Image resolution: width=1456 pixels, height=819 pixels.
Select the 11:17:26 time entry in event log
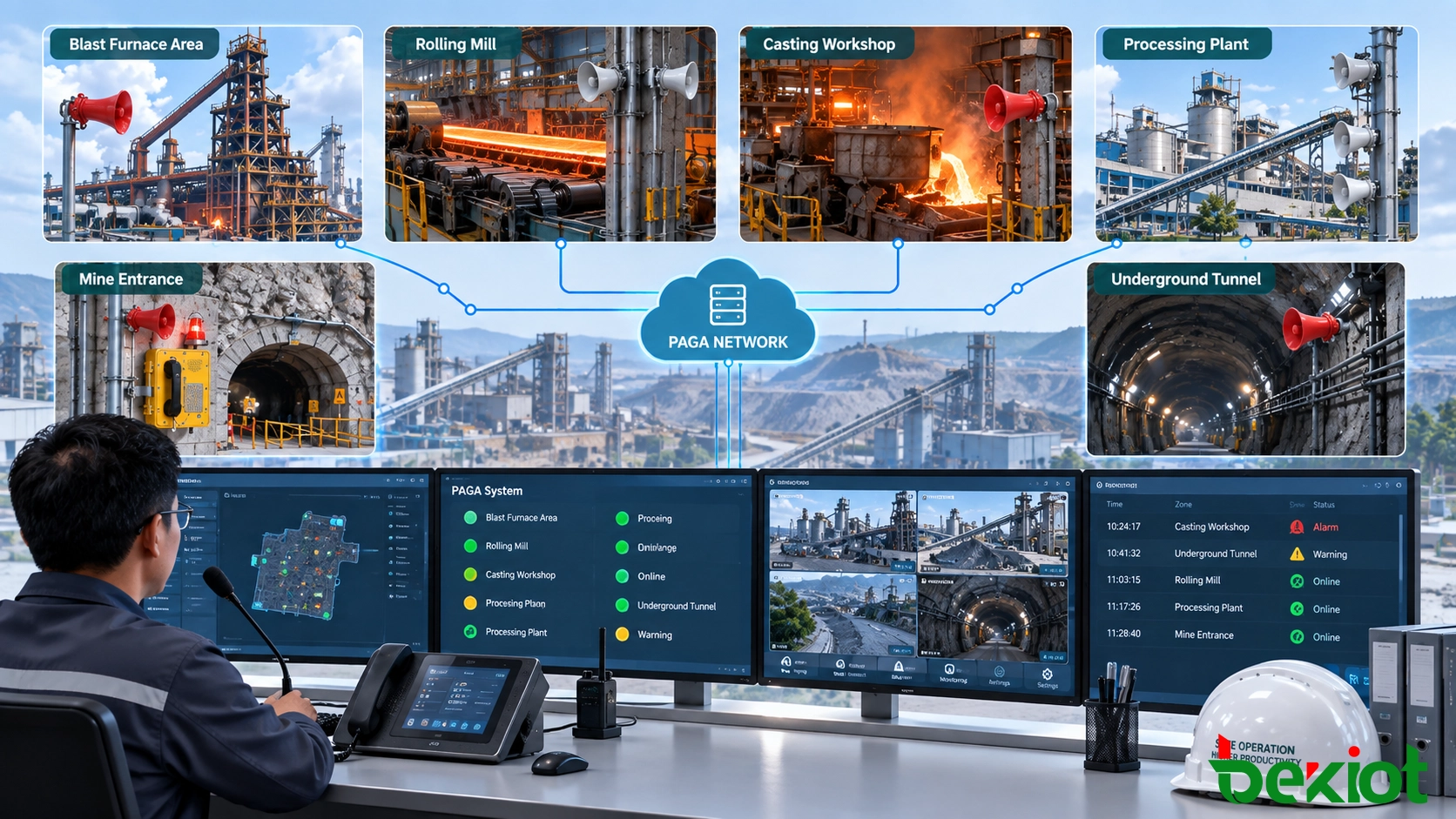click(1123, 607)
